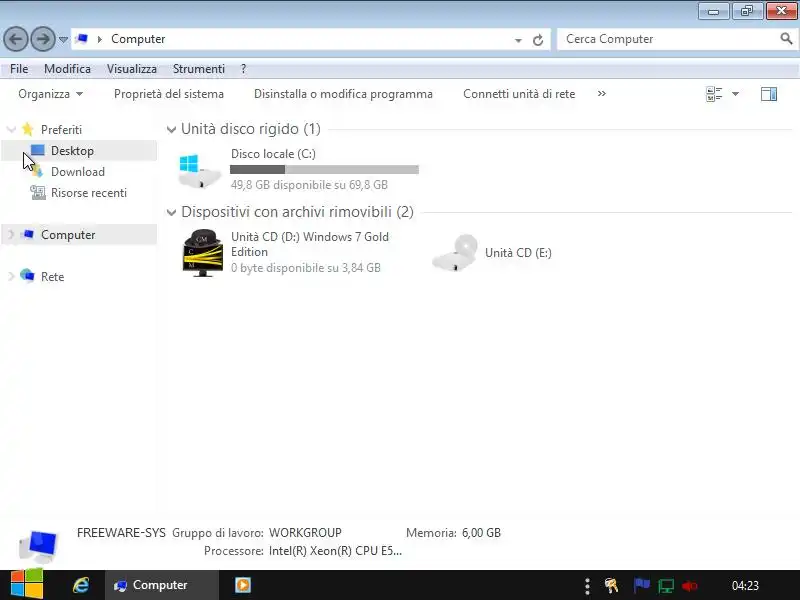Open the Strumenti menu
Image resolution: width=800 pixels, height=600 pixels.
coord(198,69)
